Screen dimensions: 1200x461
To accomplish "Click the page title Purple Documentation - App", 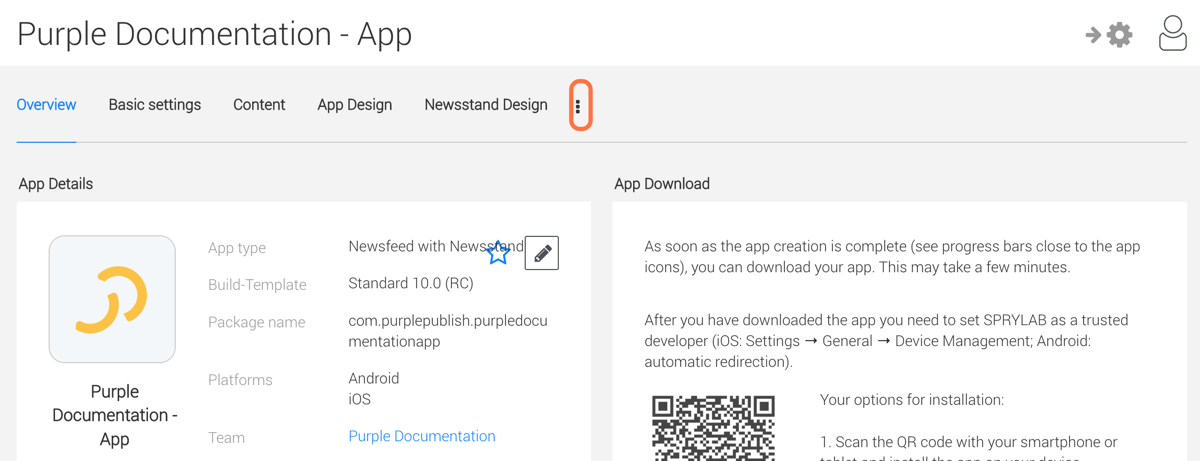I will 215,34.
